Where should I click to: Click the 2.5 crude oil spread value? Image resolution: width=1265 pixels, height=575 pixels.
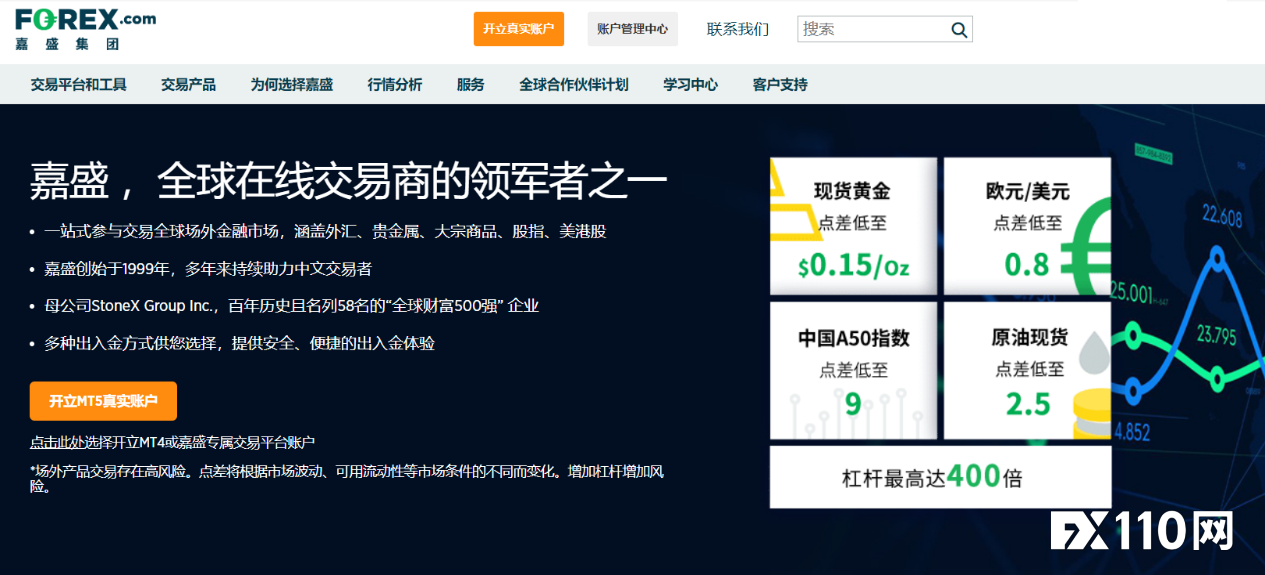[x=1028, y=404]
